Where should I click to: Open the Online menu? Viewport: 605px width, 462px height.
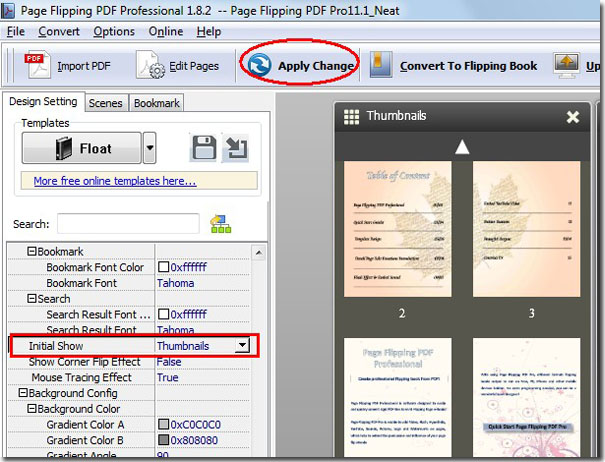[x=166, y=32]
